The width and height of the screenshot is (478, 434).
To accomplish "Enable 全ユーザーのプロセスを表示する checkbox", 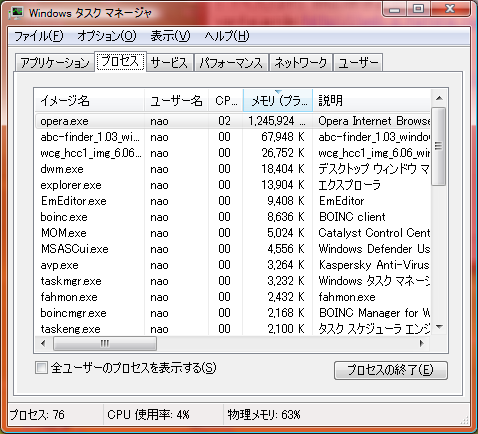I will (x=41, y=368).
